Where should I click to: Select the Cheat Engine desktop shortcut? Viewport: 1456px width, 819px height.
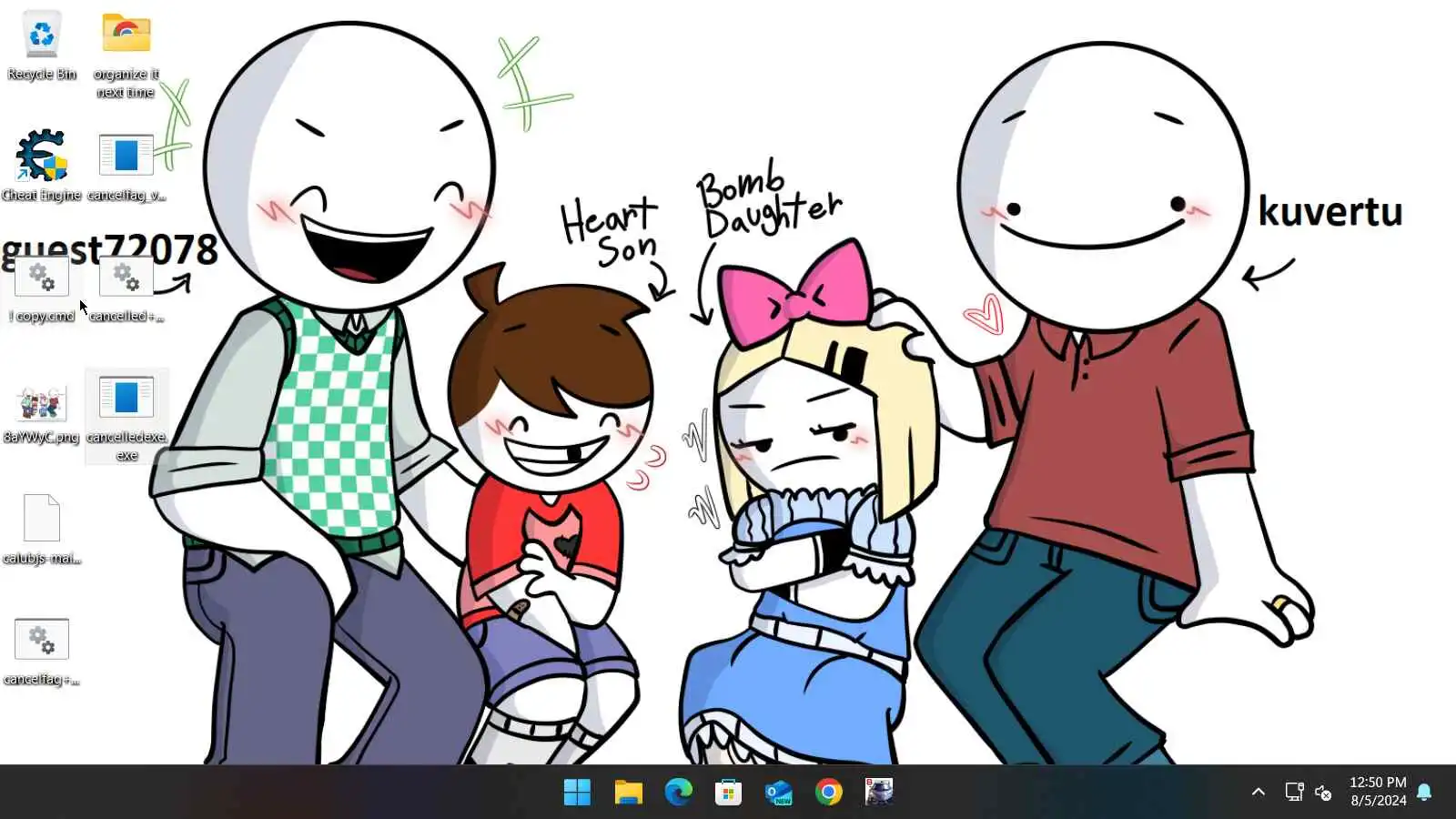(x=42, y=166)
